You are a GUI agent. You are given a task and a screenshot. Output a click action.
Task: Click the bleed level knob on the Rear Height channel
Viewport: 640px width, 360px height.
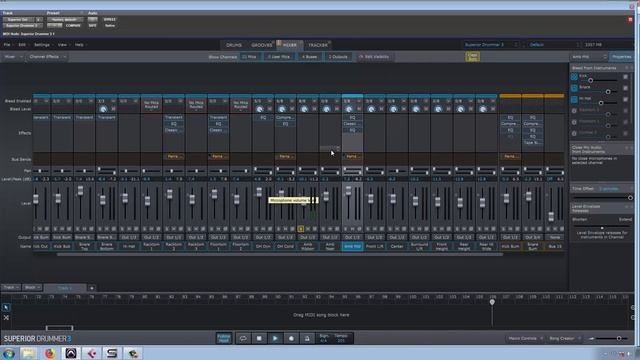click(460, 109)
